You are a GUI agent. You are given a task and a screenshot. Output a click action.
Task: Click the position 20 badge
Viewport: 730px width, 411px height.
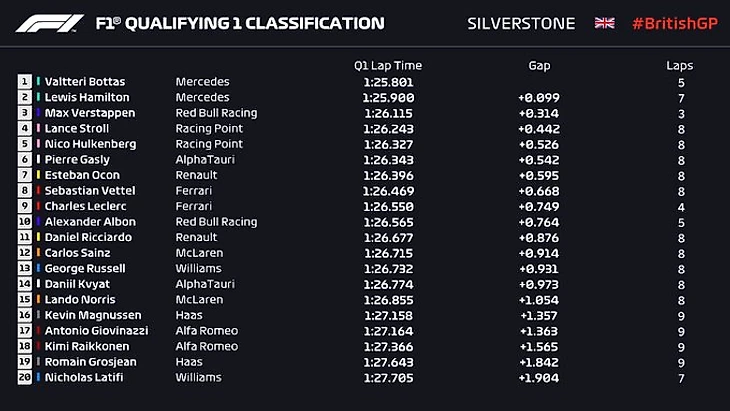click(x=25, y=378)
